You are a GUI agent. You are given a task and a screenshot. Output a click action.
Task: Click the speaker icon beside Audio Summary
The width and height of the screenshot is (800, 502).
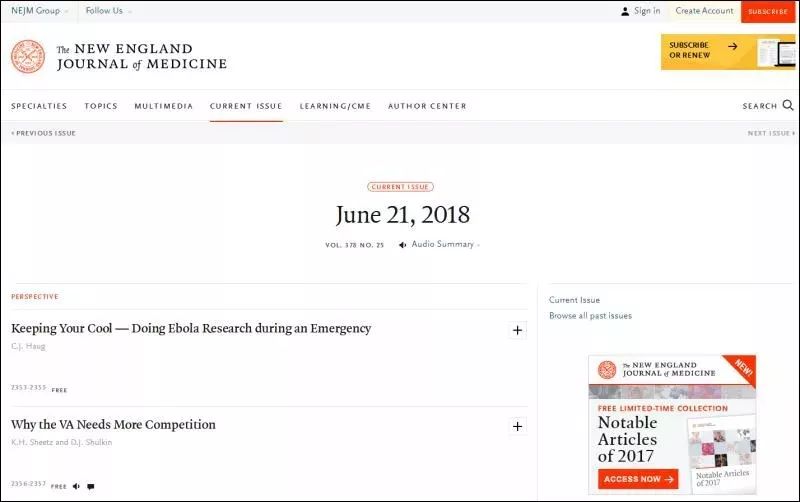[403, 245]
